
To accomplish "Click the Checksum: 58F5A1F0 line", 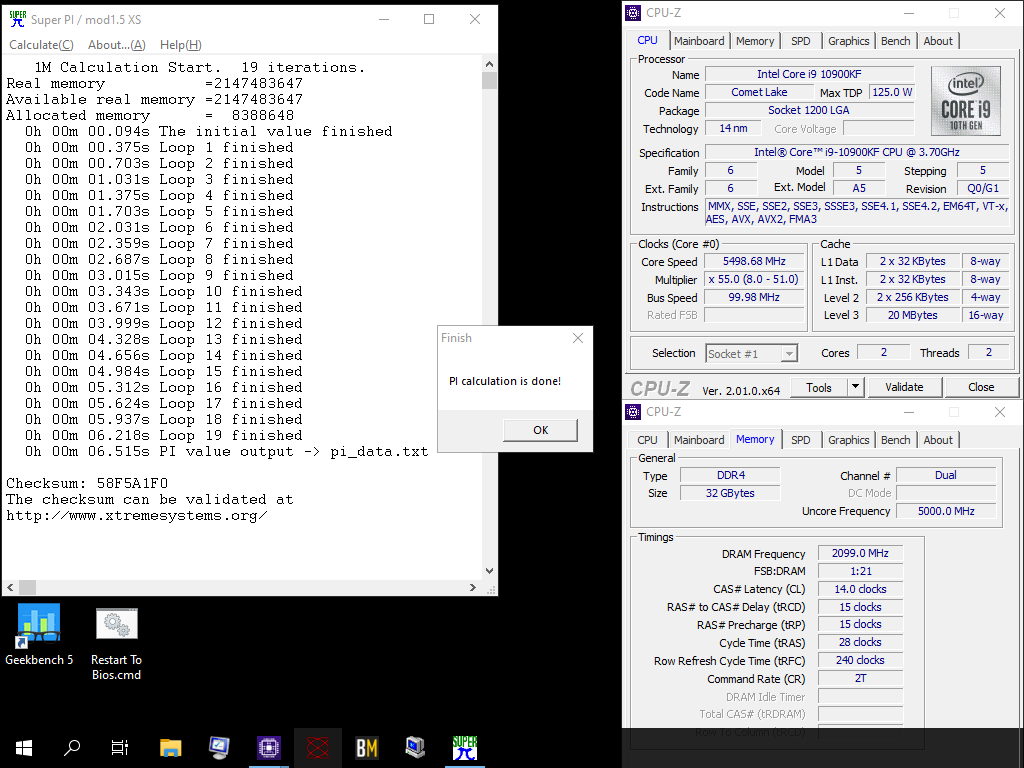I will 87,483.
